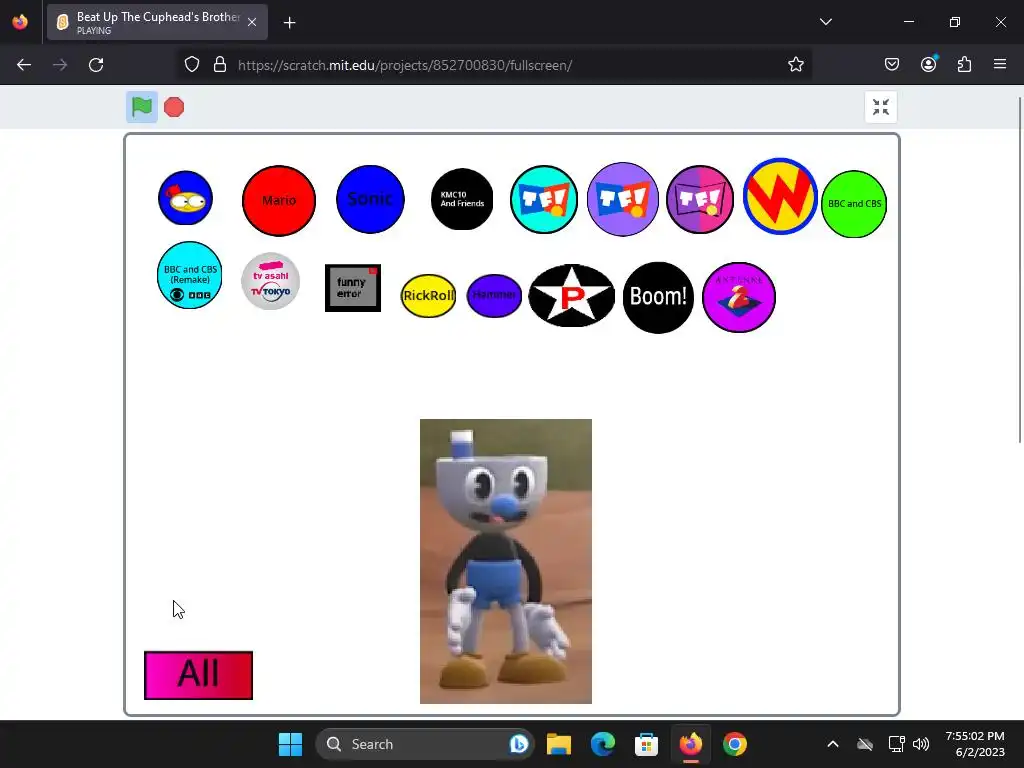Select the funny error square
Screen dimensions: 1024x768
pyautogui.click(x=353, y=288)
